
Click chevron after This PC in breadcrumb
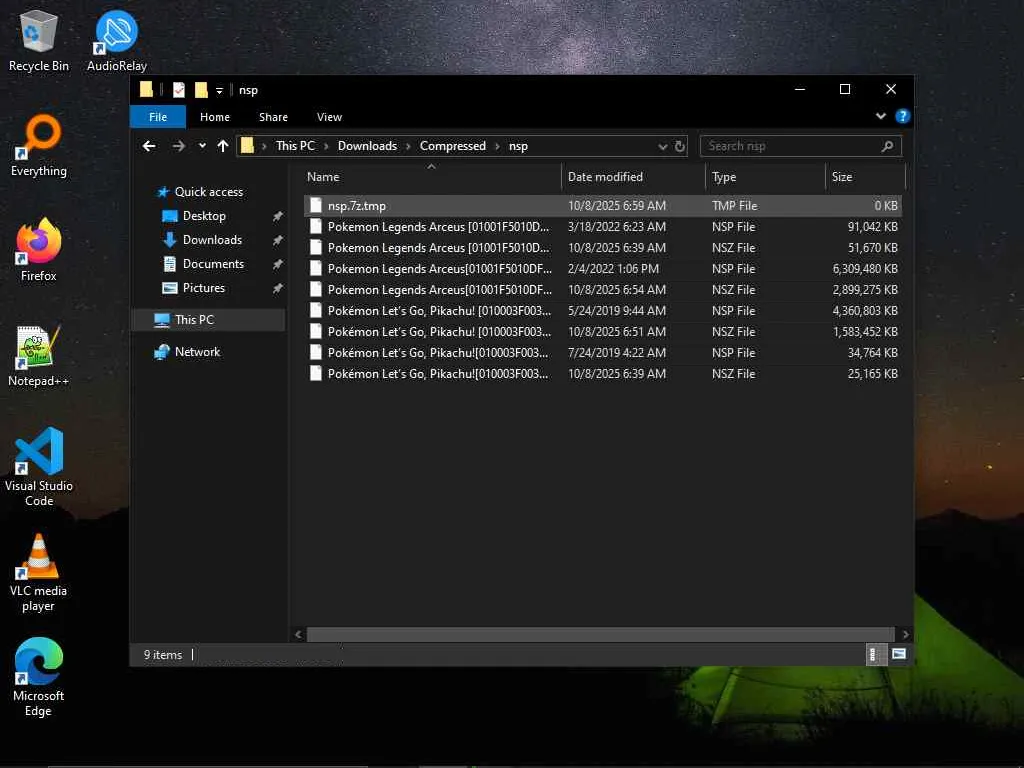point(327,146)
